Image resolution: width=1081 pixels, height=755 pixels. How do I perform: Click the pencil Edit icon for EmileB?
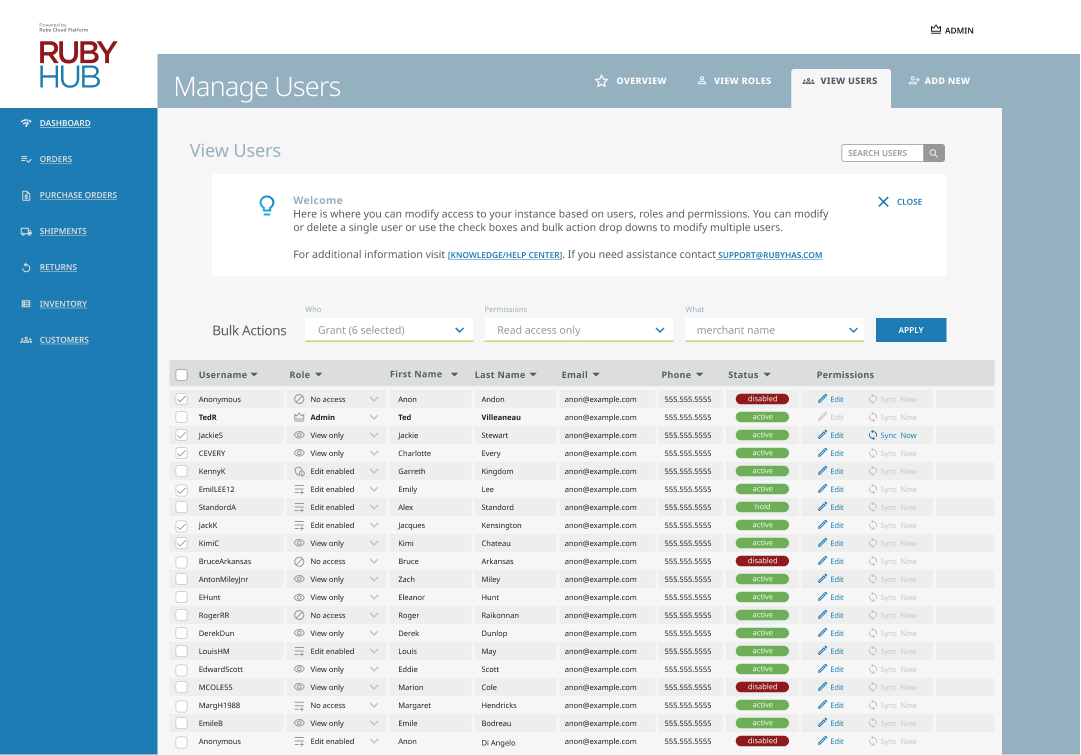[822, 723]
